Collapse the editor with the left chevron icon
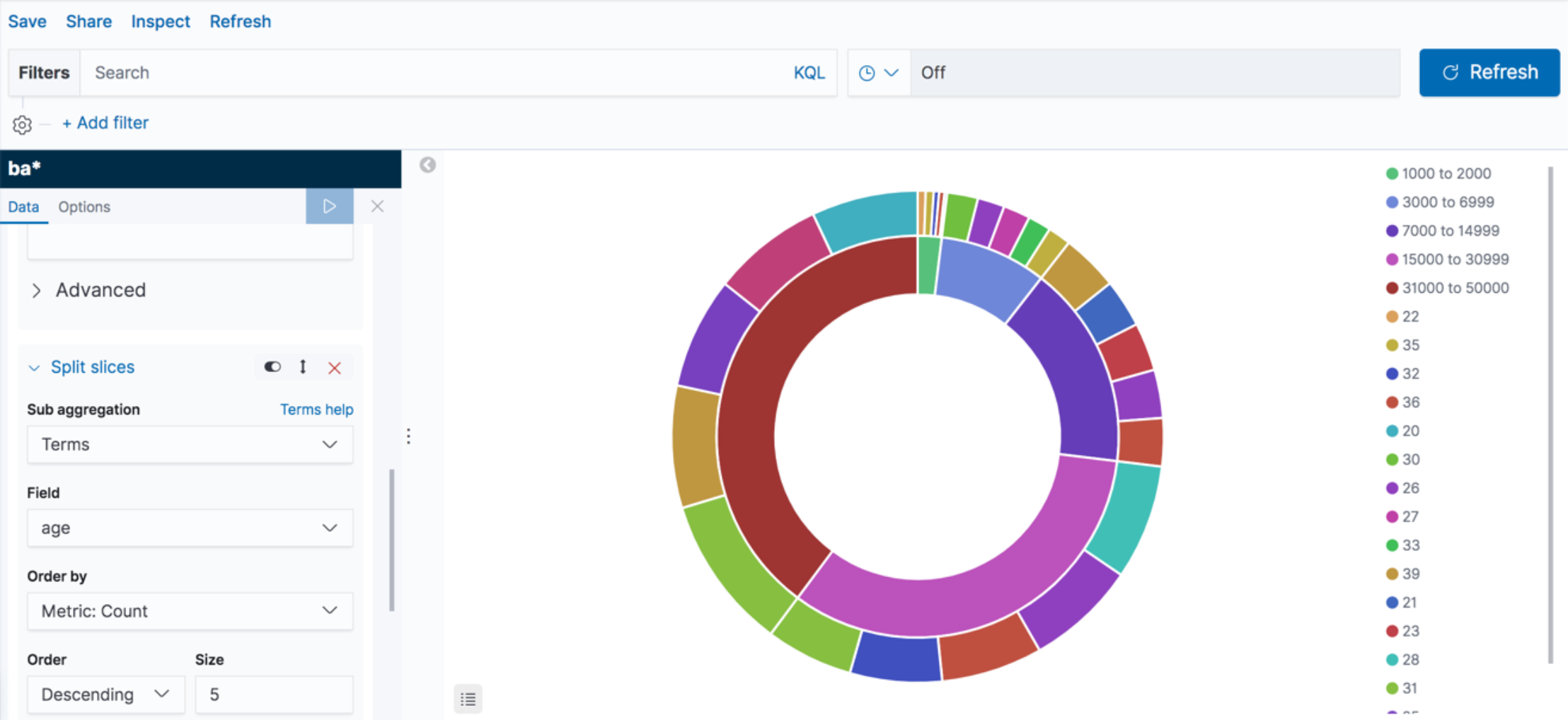The height and width of the screenshot is (720, 1568). (x=427, y=164)
